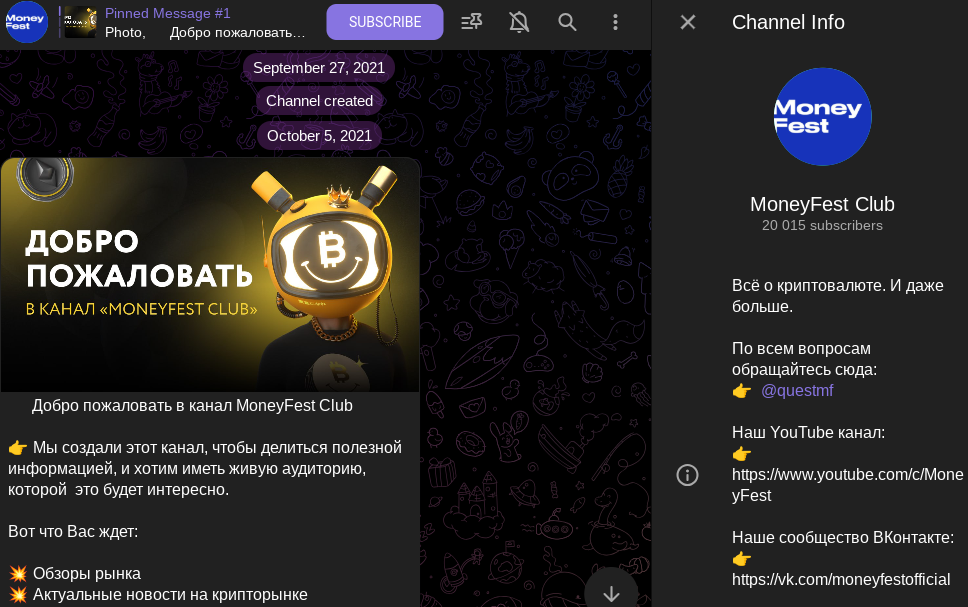Click the info icon beside the description
The width and height of the screenshot is (968, 607).
(x=687, y=475)
